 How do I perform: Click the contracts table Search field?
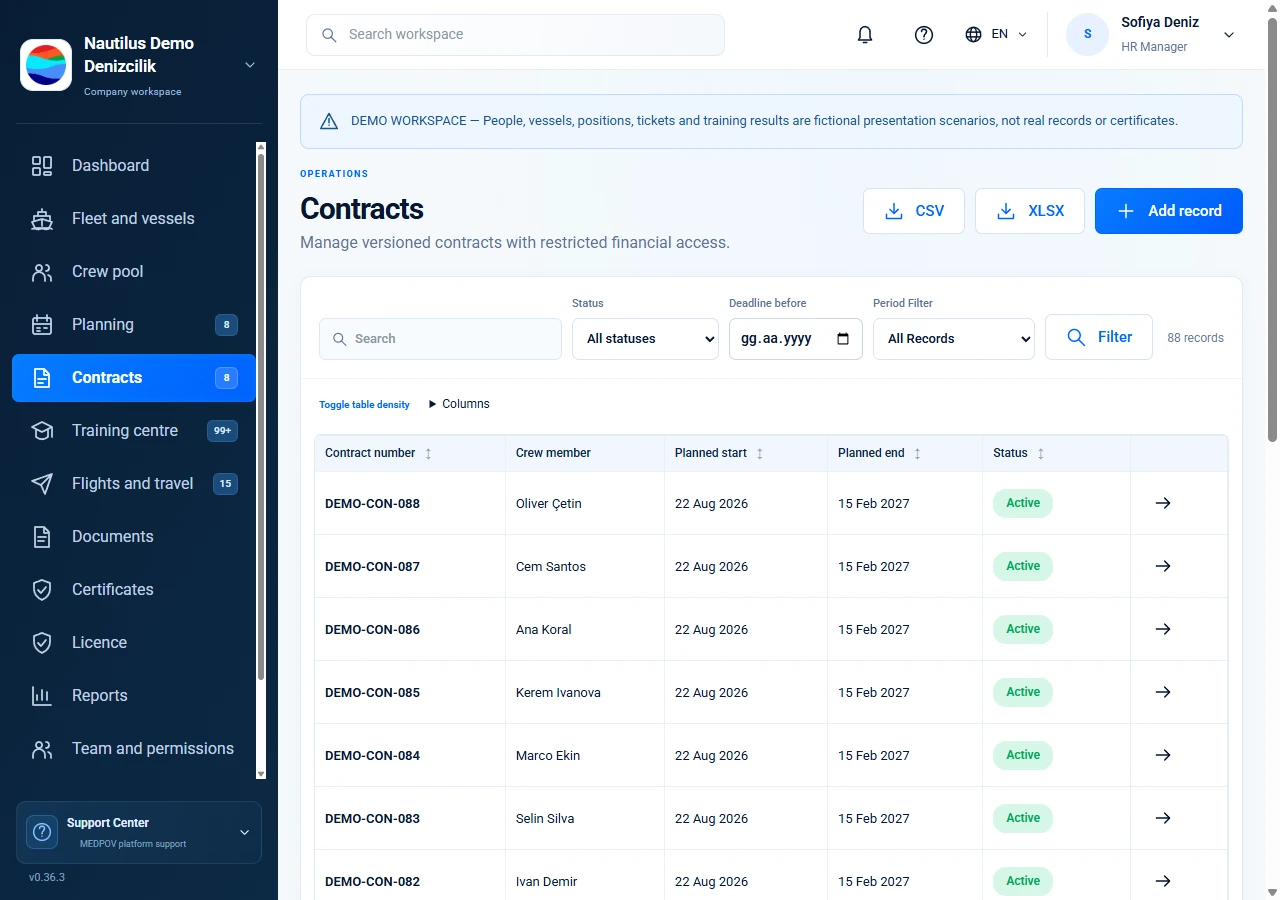[440, 339]
